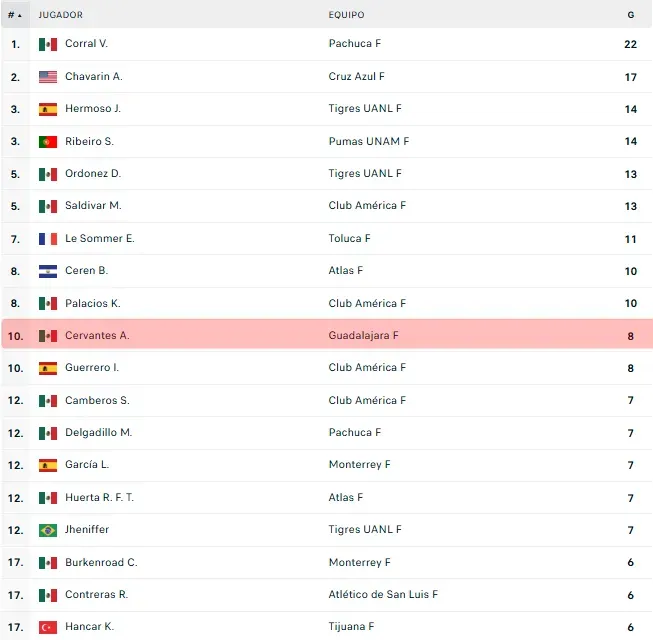Sort by the G goals column header

tap(630, 15)
